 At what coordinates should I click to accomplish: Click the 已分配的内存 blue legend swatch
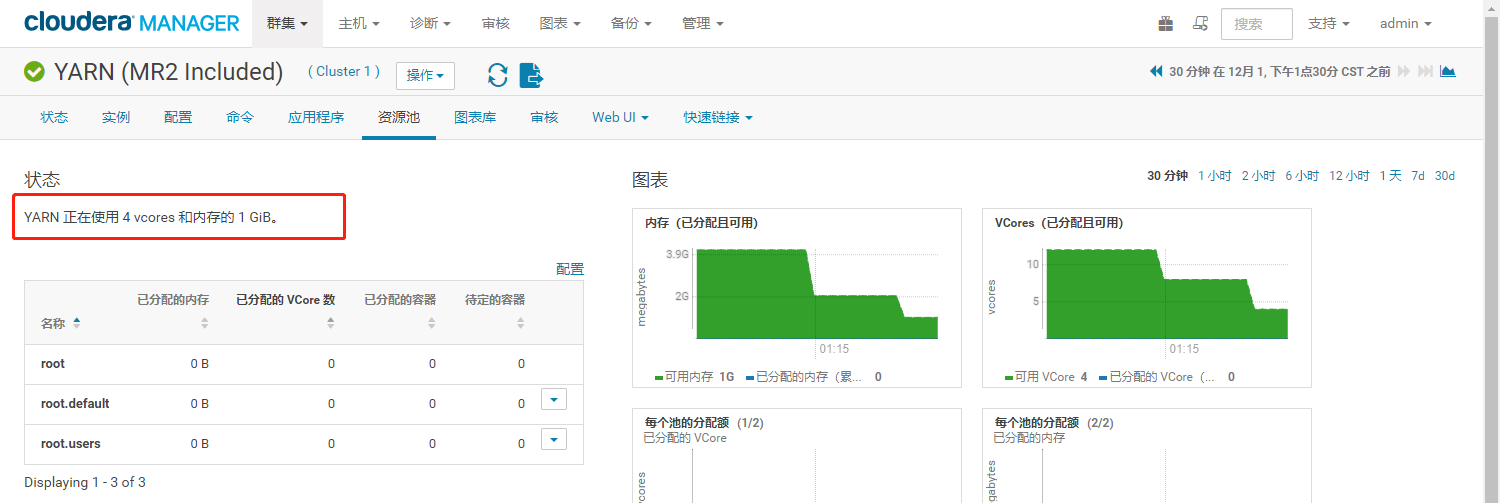click(x=750, y=378)
